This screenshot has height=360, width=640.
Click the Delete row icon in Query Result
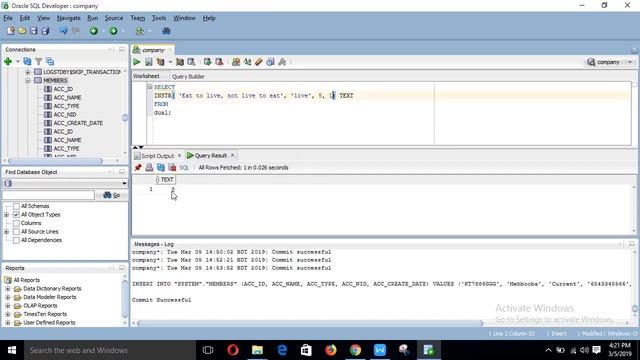(172, 167)
